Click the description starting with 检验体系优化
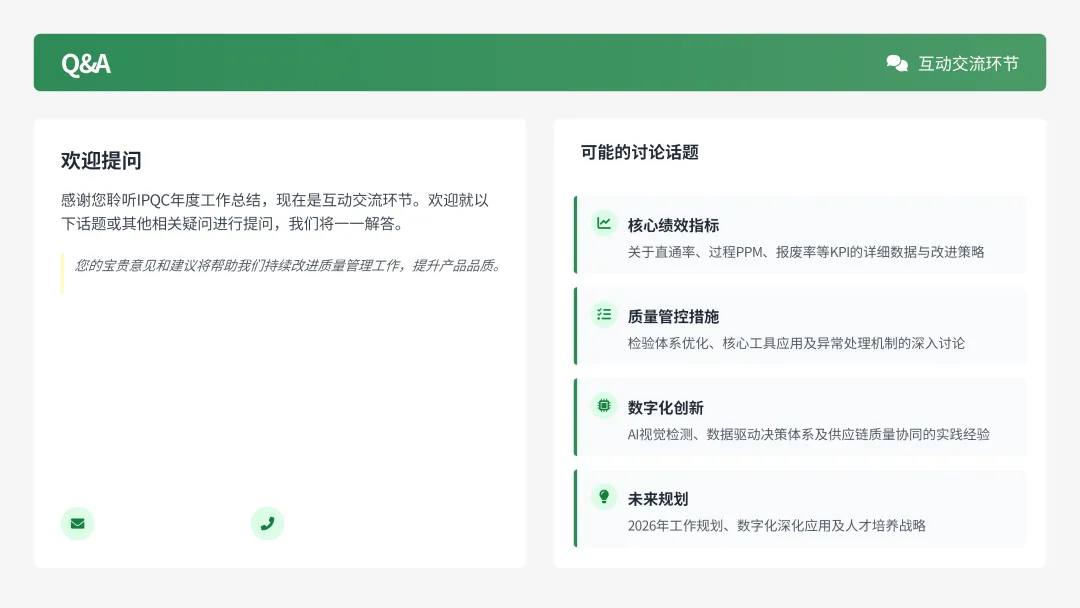Screen dimensions: 1080x608 coord(796,343)
